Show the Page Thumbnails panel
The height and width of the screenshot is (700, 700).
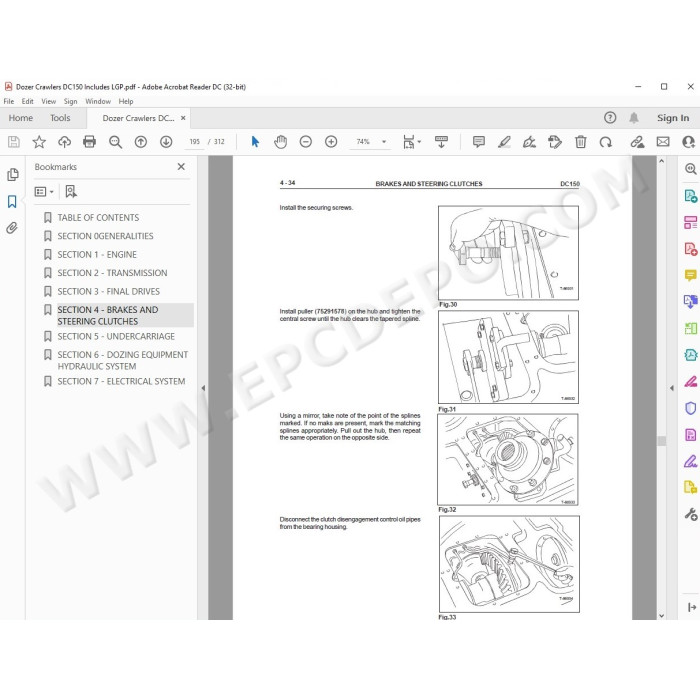(12, 175)
